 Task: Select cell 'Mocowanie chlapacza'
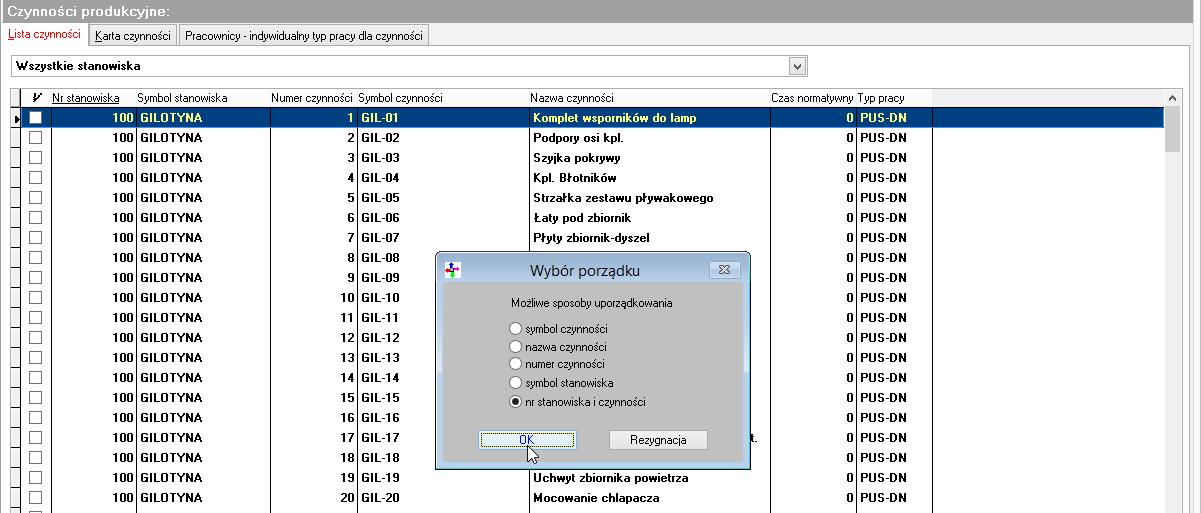[649, 497]
